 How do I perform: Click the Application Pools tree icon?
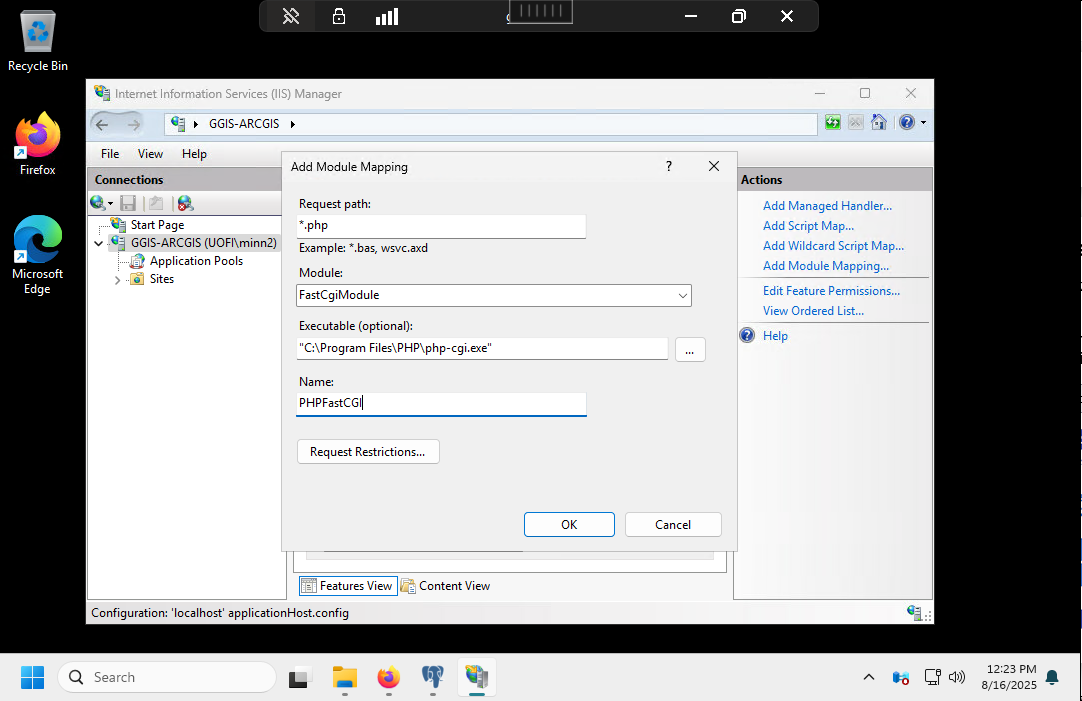137,261
